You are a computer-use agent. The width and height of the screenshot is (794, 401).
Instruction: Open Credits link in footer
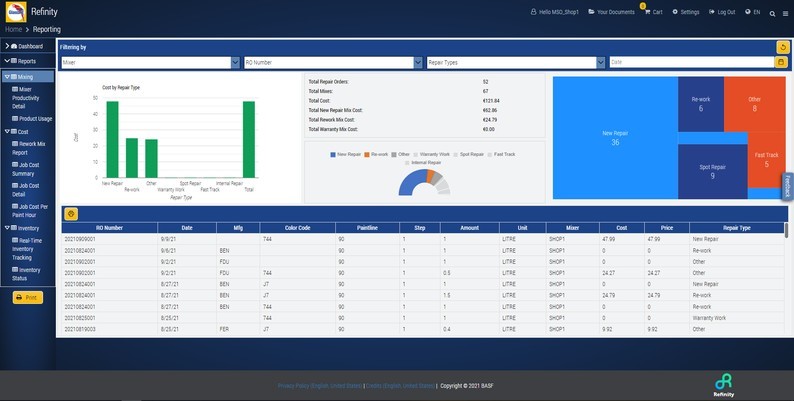(x=400, y=386)
